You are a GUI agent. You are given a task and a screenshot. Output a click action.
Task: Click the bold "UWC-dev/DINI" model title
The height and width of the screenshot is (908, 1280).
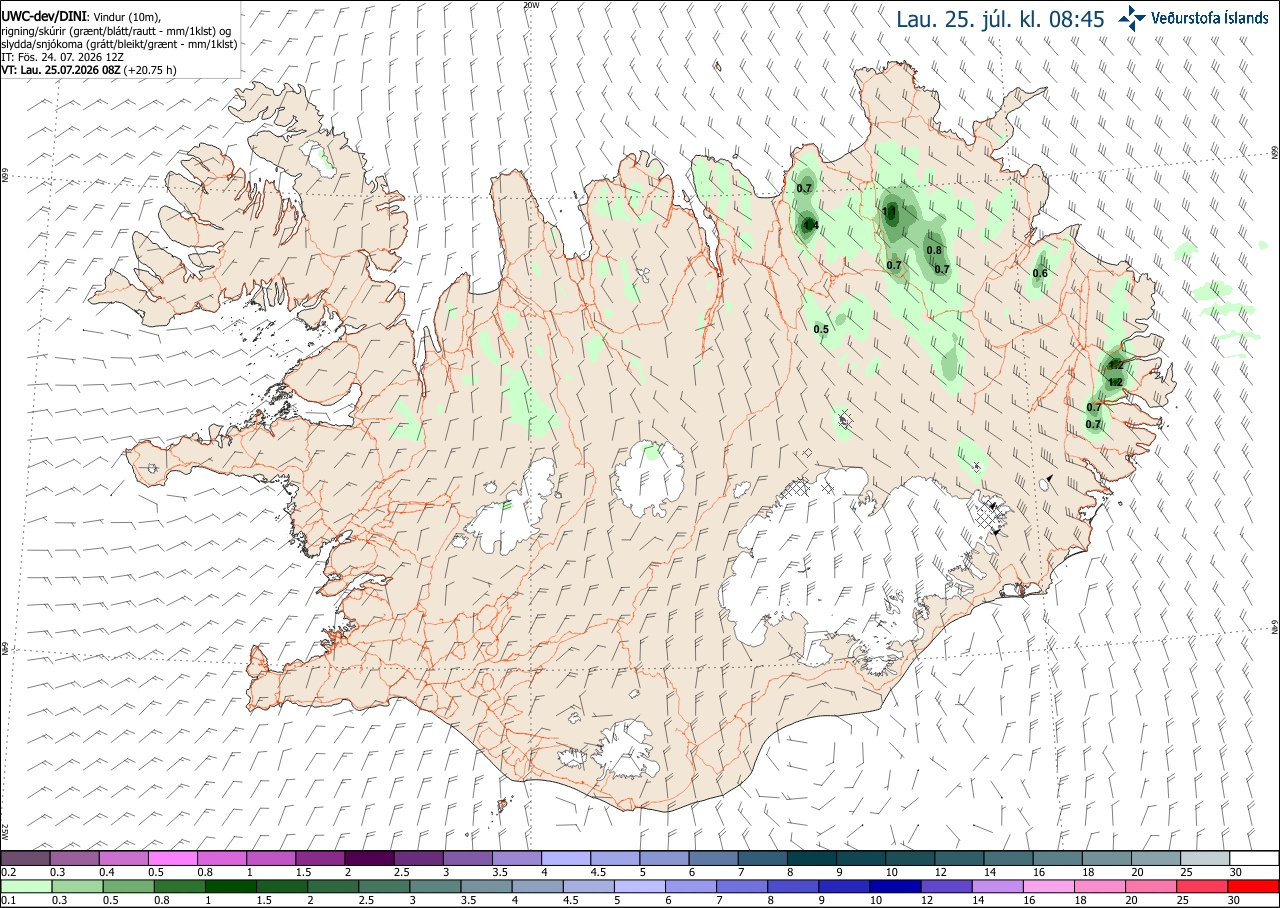[x=44, y=17]
